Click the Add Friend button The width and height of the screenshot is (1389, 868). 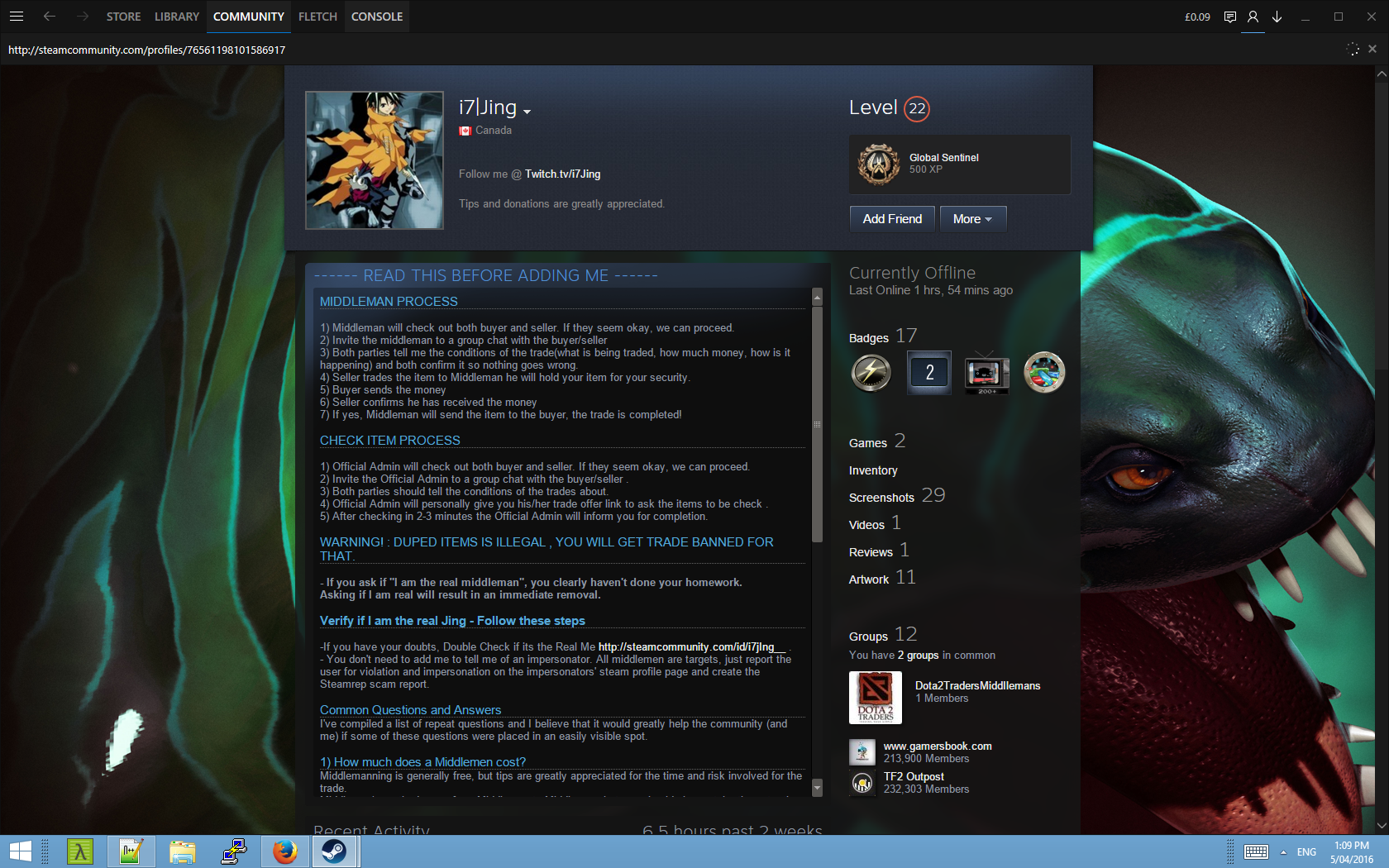tap(892, 219)
